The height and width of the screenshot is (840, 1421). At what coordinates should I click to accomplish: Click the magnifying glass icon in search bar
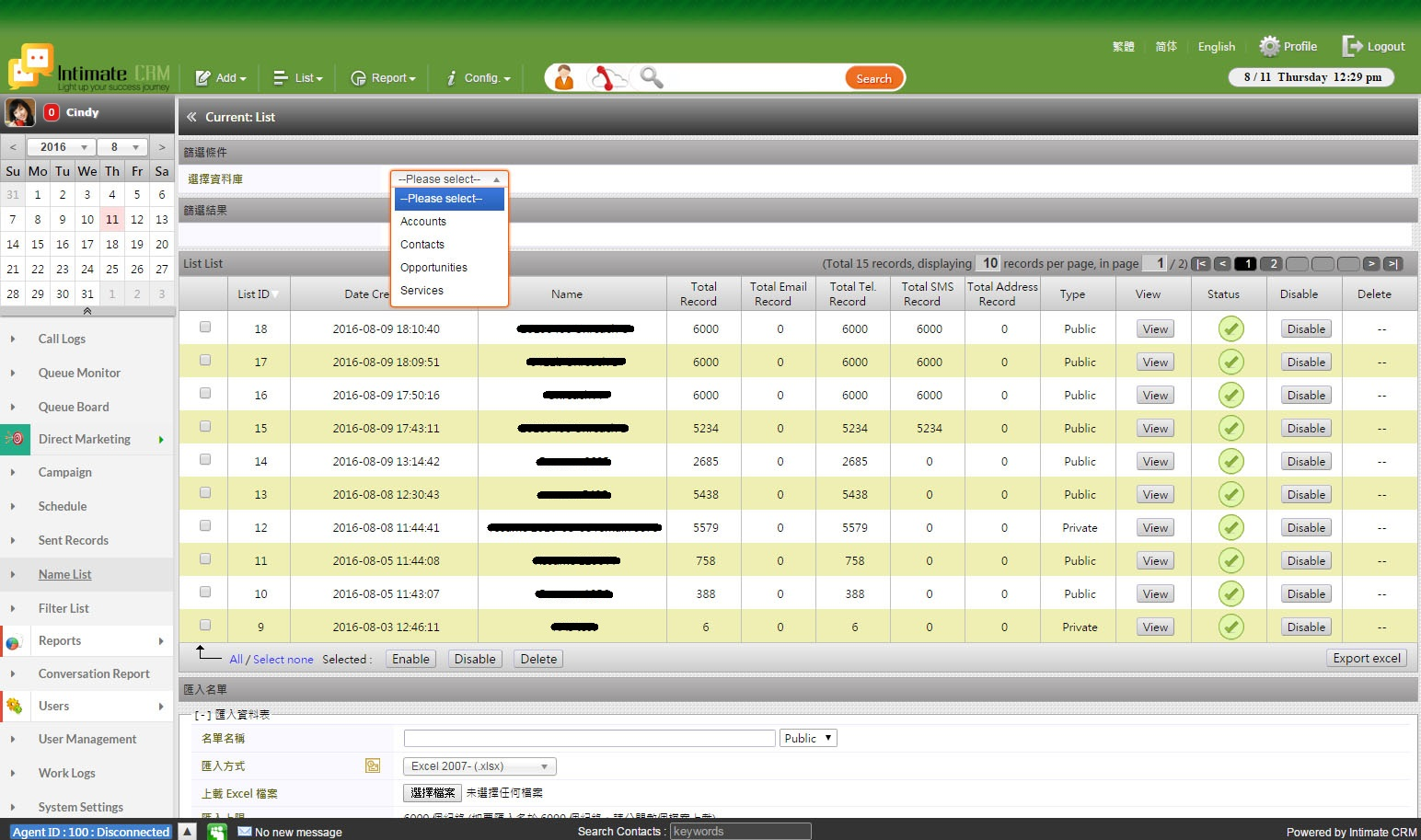click(x=651, y=78)
